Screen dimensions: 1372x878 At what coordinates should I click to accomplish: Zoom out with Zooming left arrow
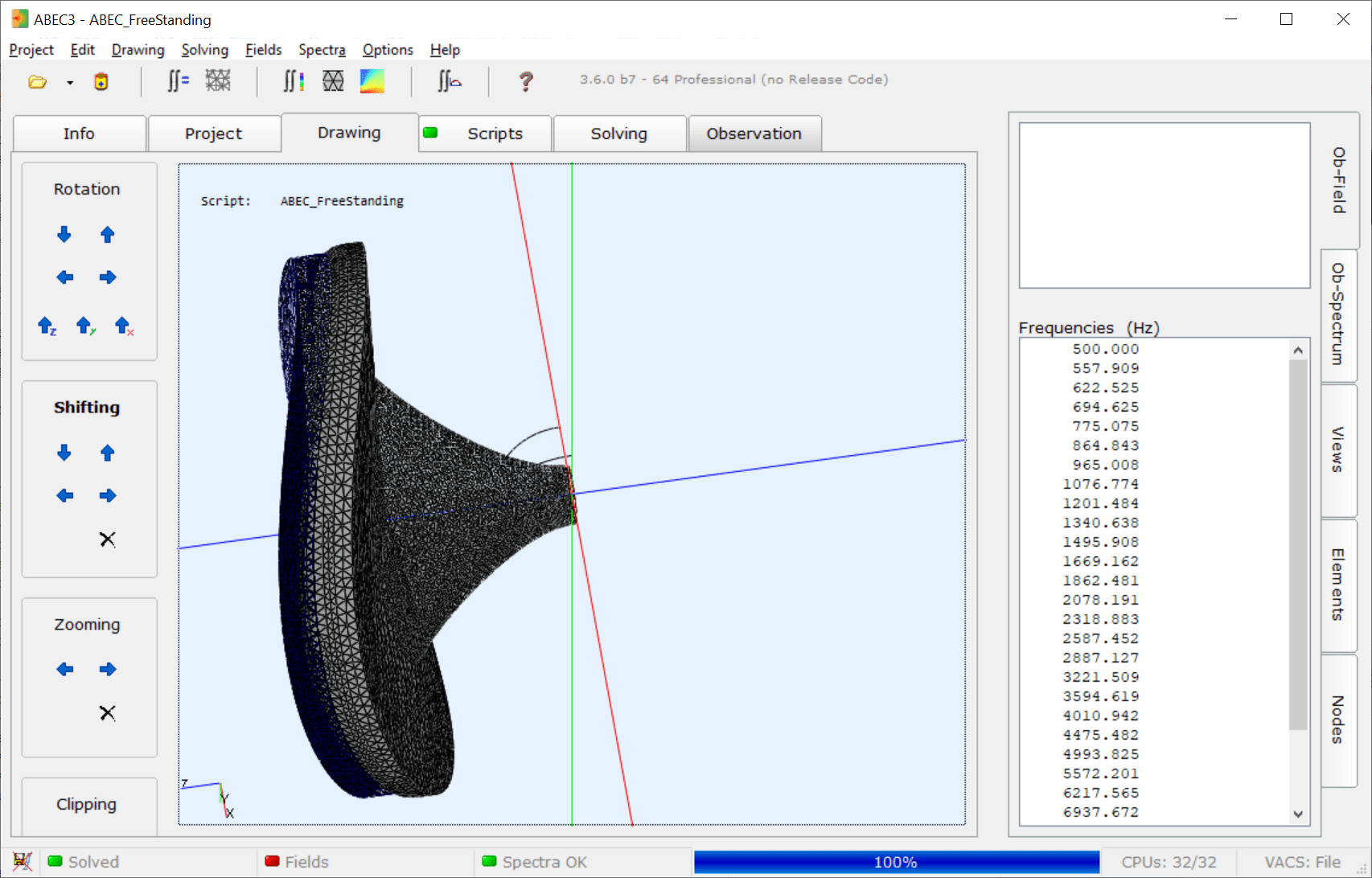click(65, 669)
